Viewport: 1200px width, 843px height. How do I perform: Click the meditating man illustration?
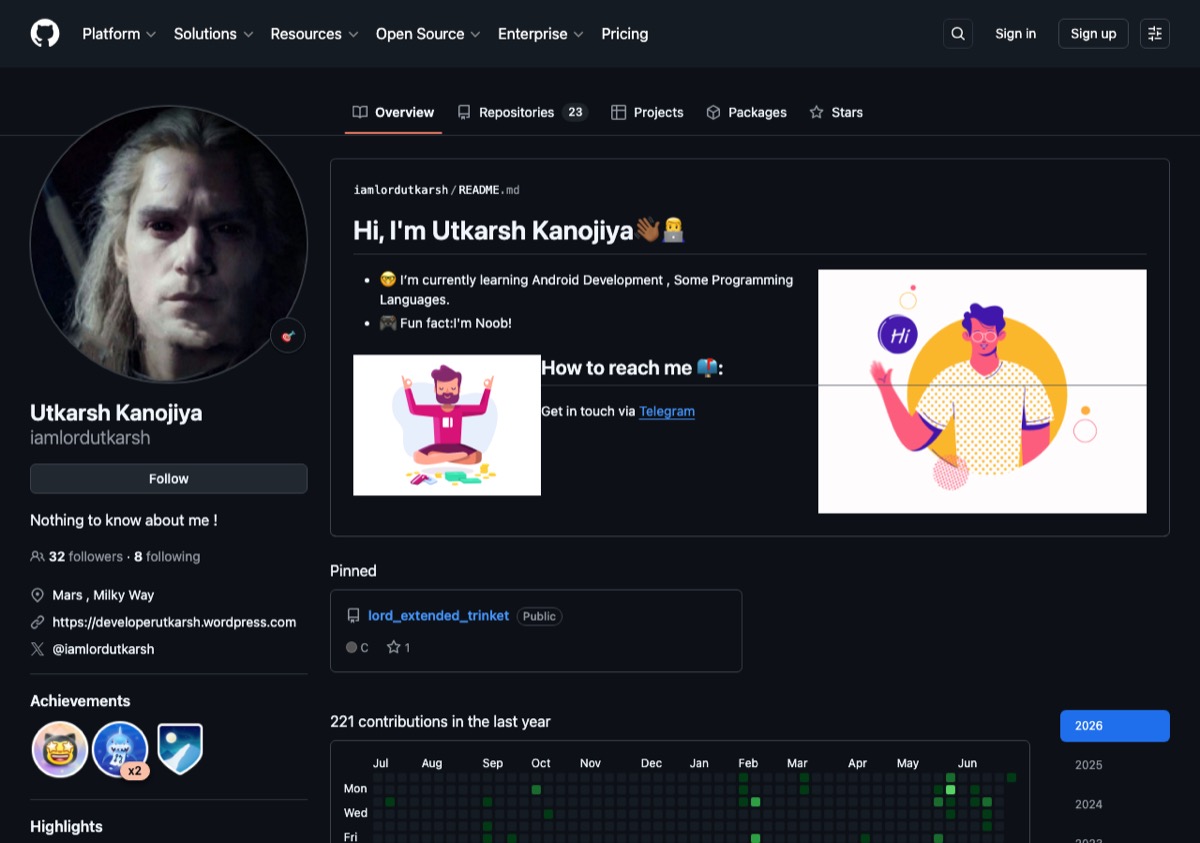[447, 425]
